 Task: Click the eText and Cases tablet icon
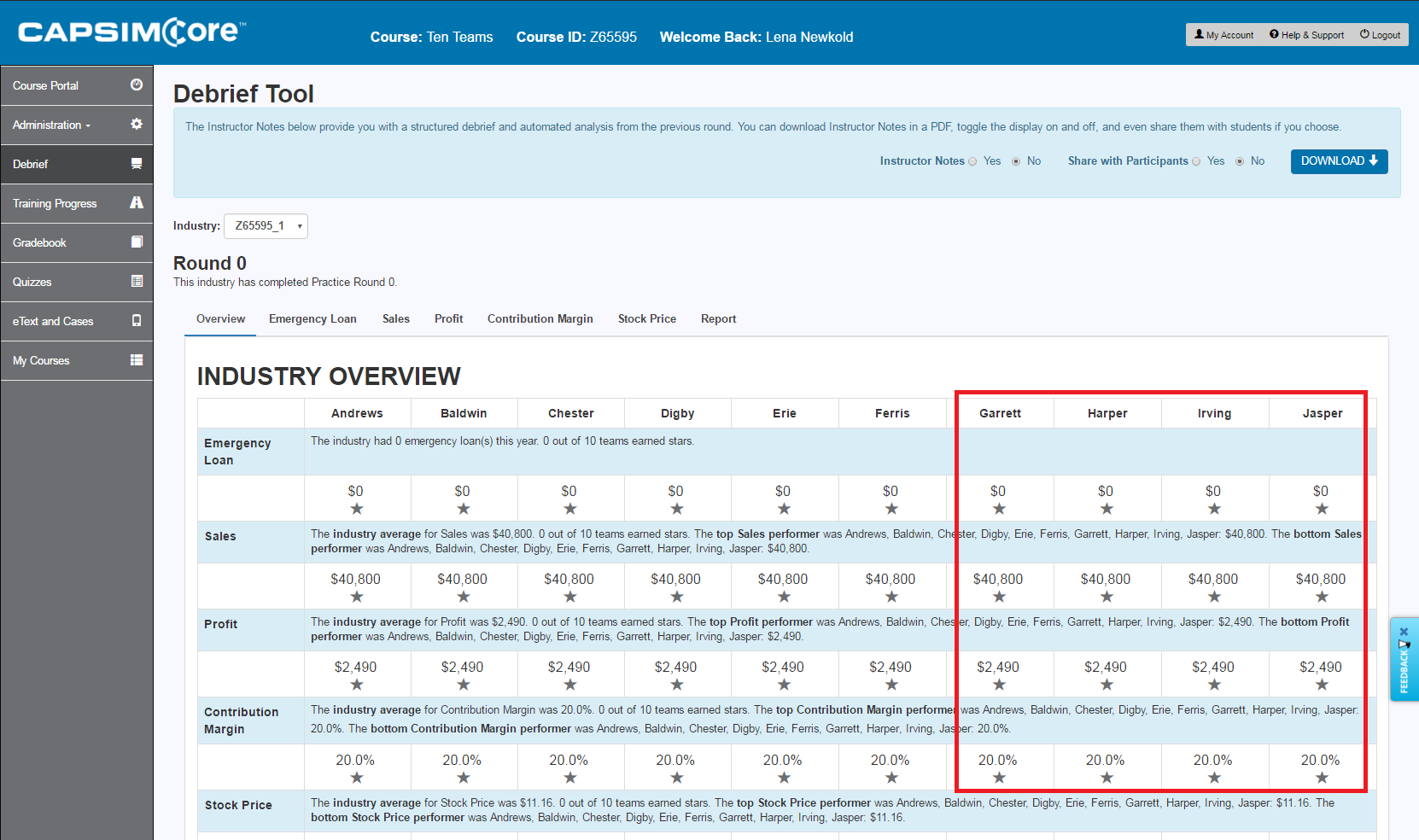pyautogui.click(x=137, y=320)
